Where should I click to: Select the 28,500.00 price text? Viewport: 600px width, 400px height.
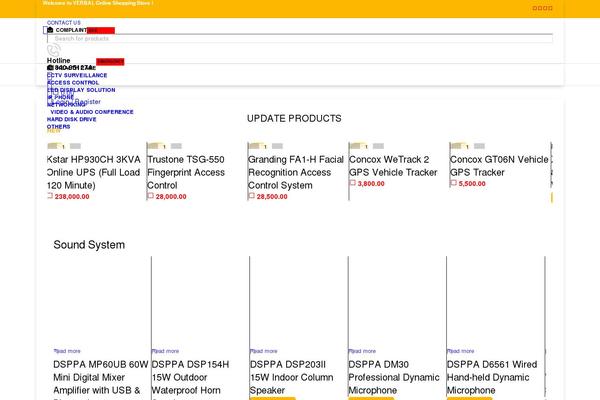[x=272, y=197]
